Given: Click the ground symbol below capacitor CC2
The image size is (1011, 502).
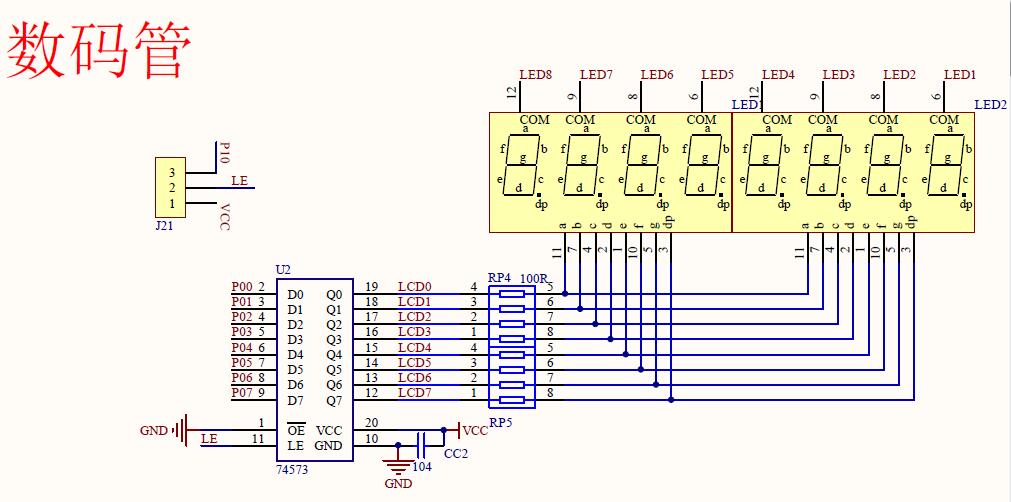Looking at the screenshot, I should tap(398, 467).
